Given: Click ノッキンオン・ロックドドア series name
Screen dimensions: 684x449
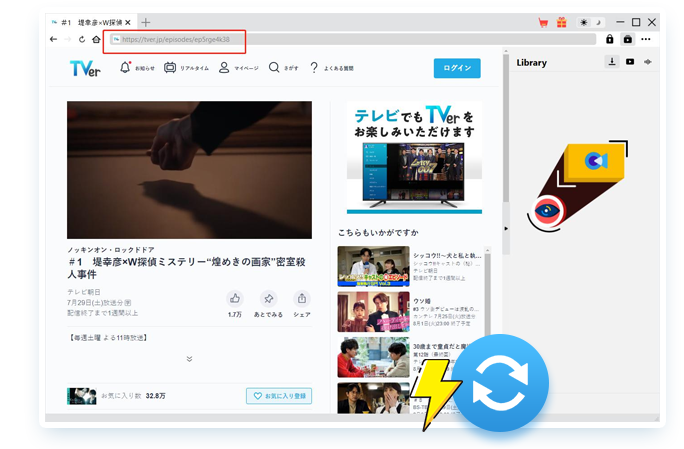Looking at the screenshot, I should 111,250.
